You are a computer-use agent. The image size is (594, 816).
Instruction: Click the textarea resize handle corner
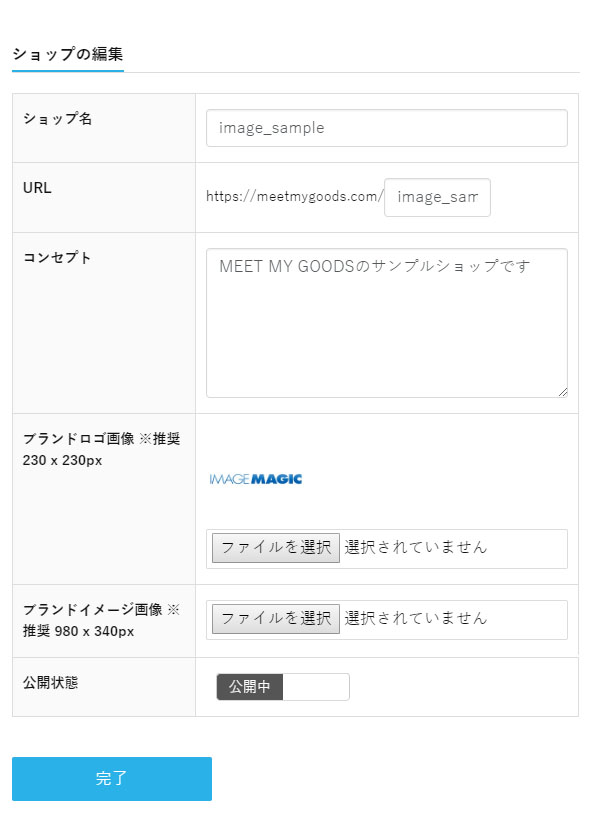pyautogui.click(x=562, y=392)
